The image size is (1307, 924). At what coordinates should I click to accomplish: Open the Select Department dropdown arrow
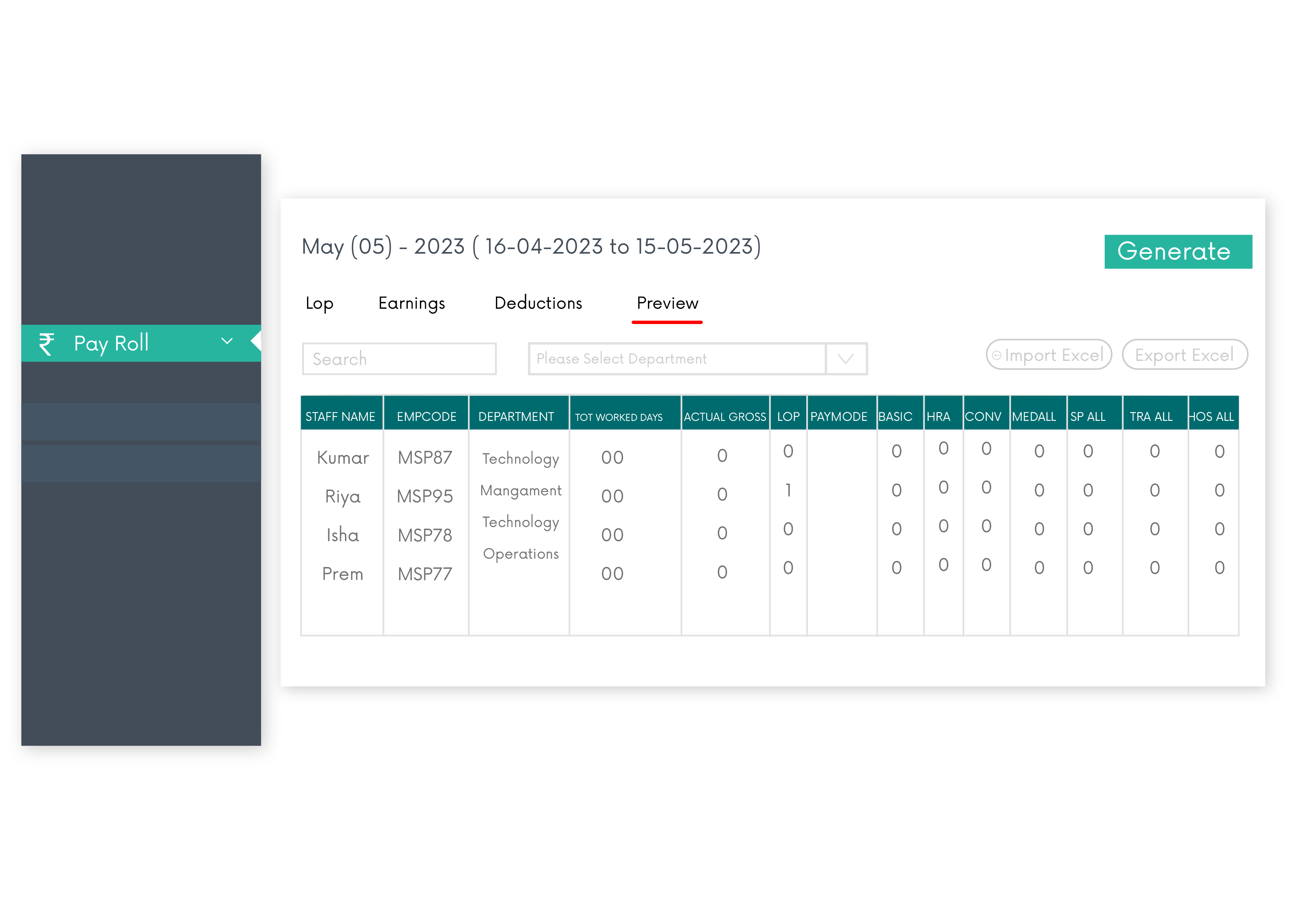(846, 359)
